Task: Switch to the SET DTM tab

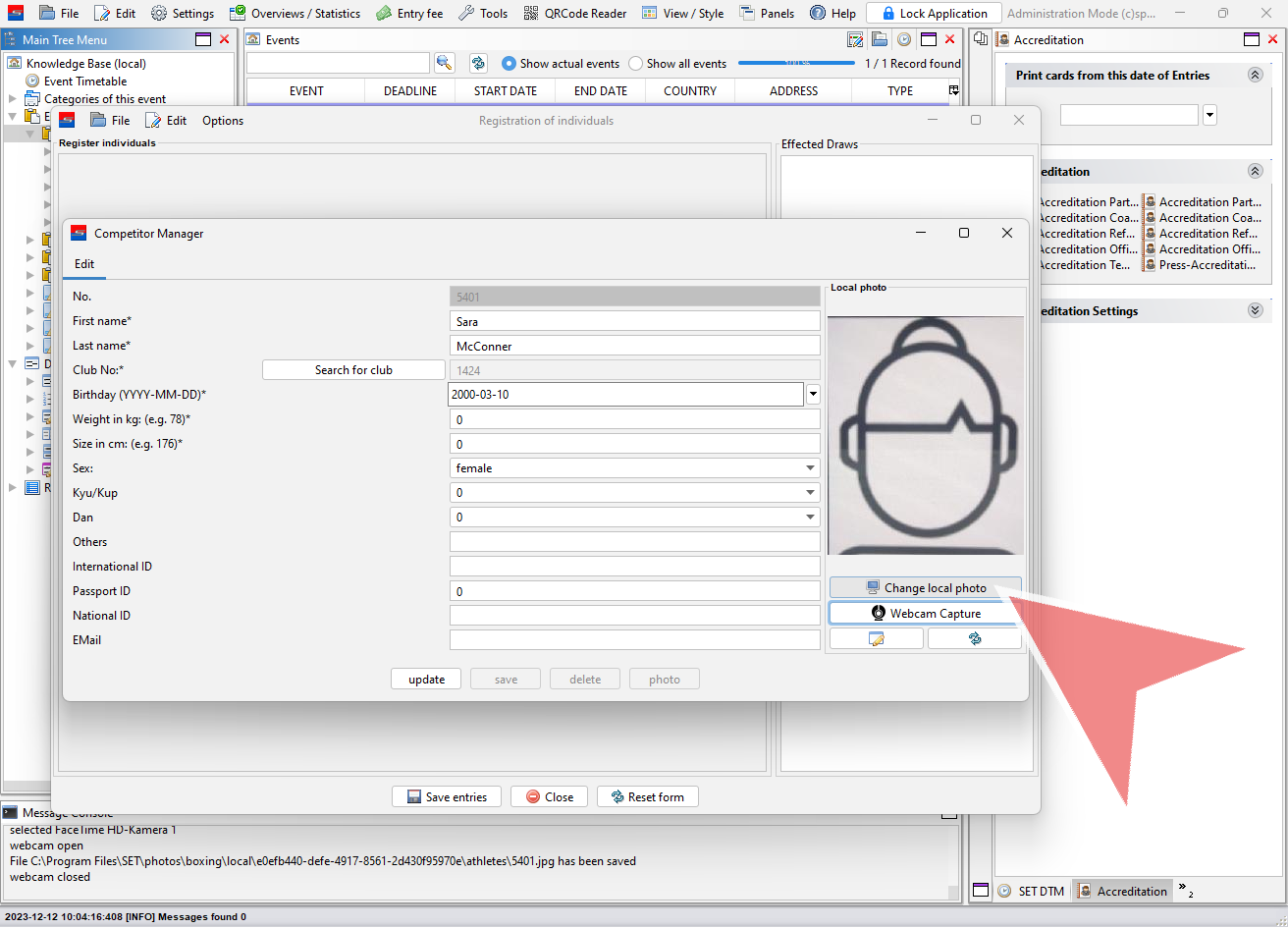Action: (1031, 891)
